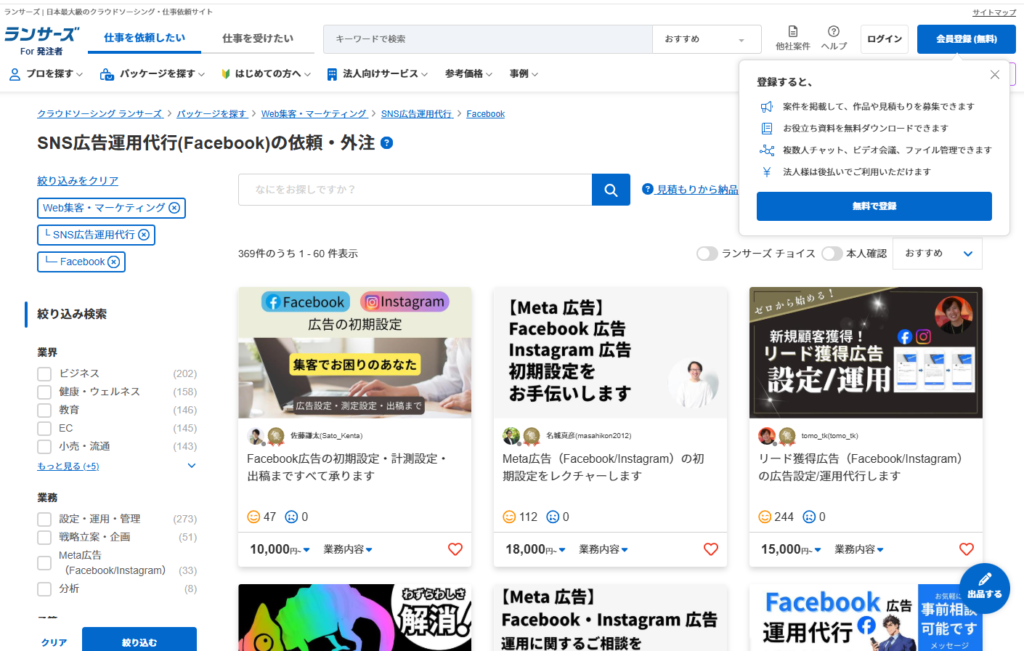Image resolution: width=1024 pixels, height=651 pixels.
Task: Check the ビジネス industry checkbox
Action: pyautogui.click(x=44, y=373)
